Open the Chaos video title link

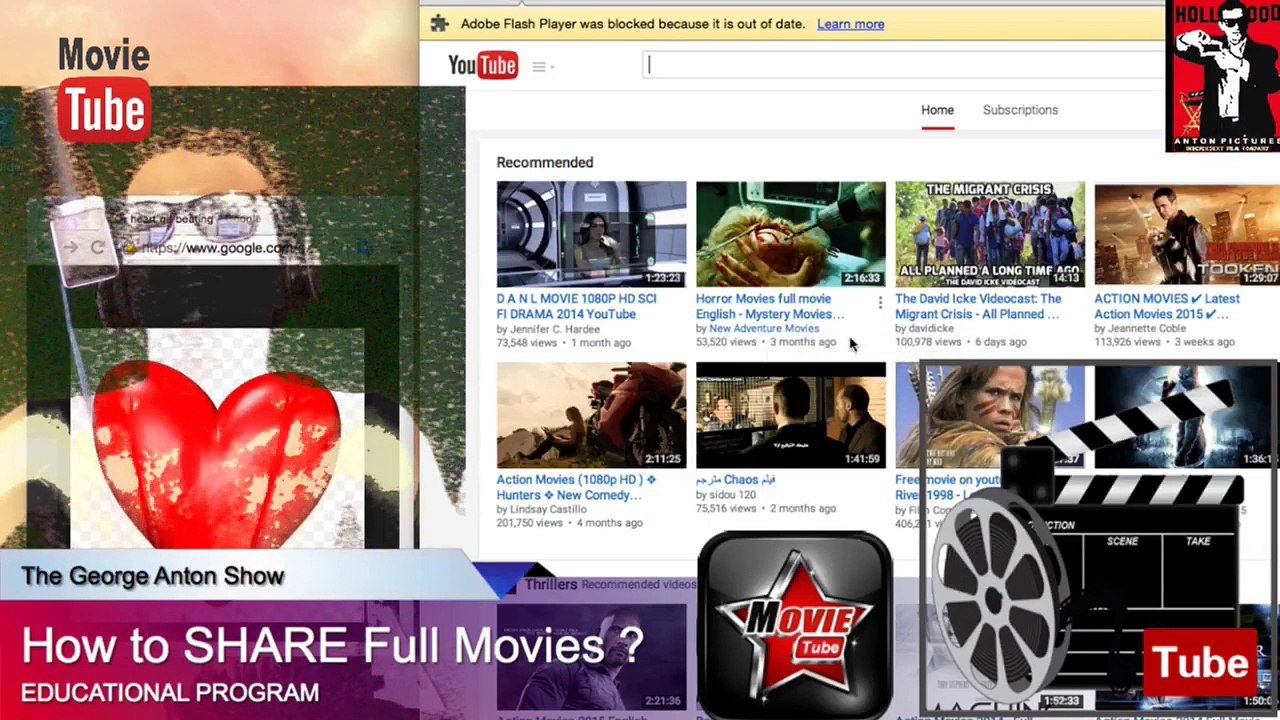[x=736, y=479]
